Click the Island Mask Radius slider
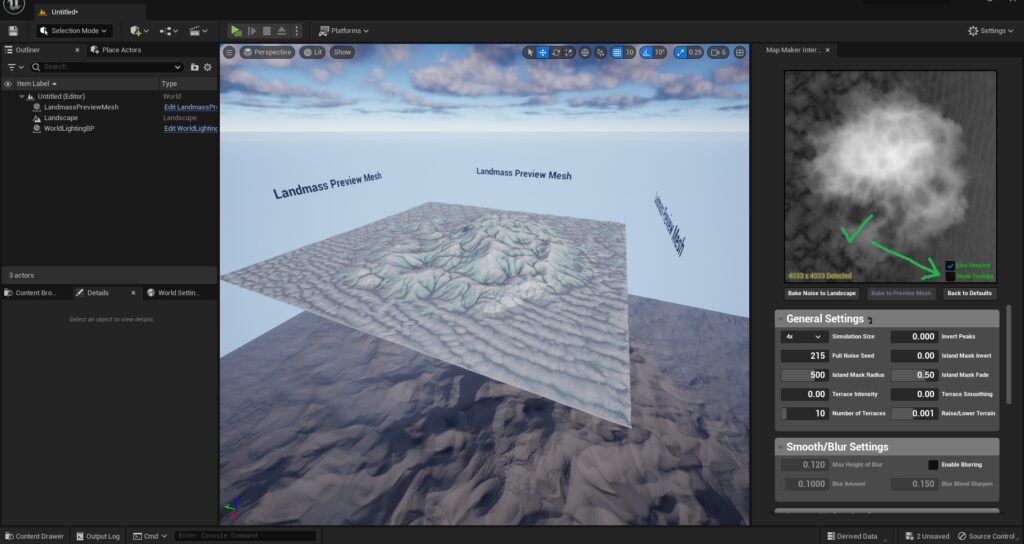Screen dimensions: 1024x544 (x=805, y=375)
